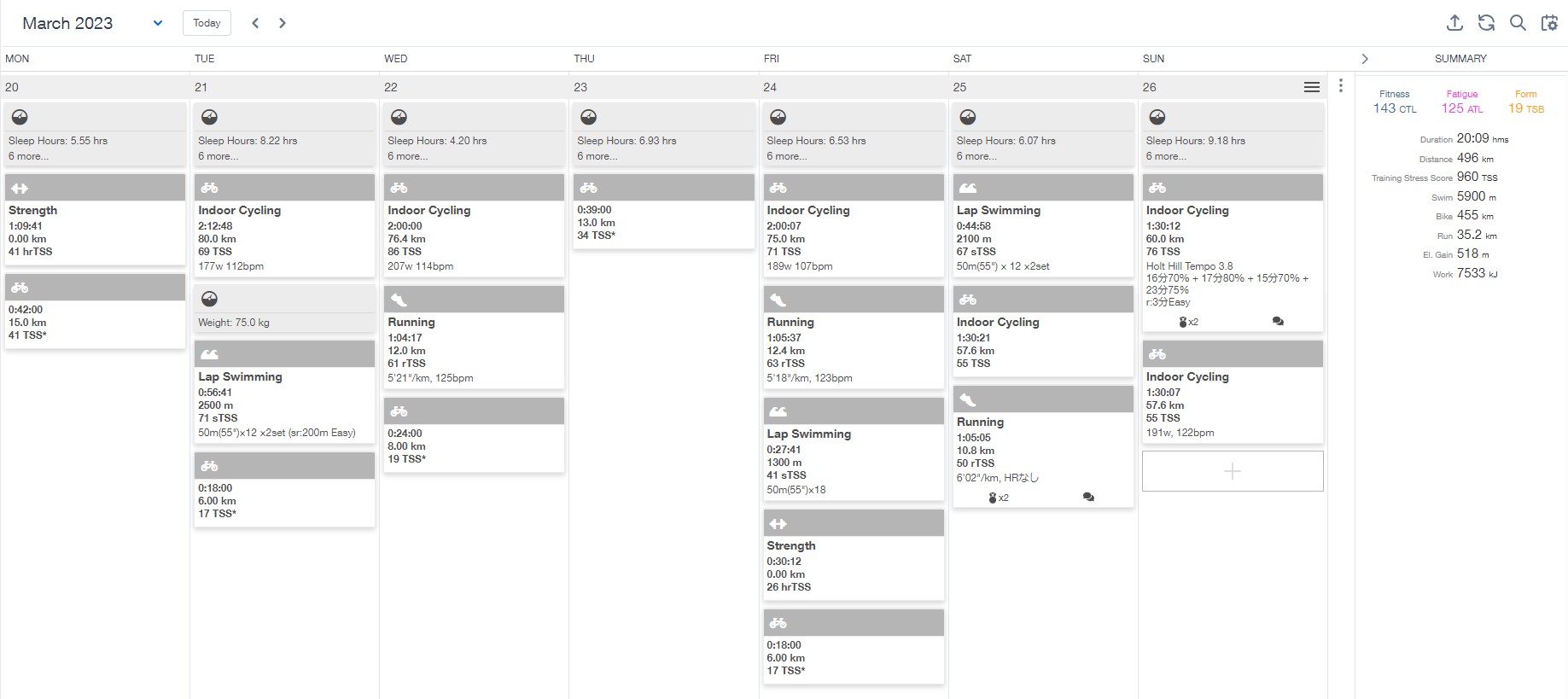Click Friday Lap Swimming swim icon
This screenshot has height=699, width=1568.
[x=778, y=411]
